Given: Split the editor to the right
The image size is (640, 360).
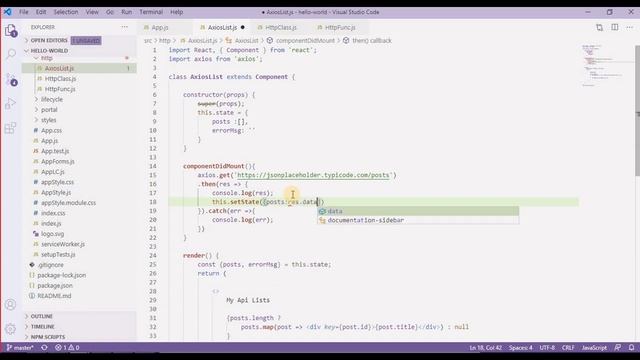Looking at the screenshot, I should (615, 27).
